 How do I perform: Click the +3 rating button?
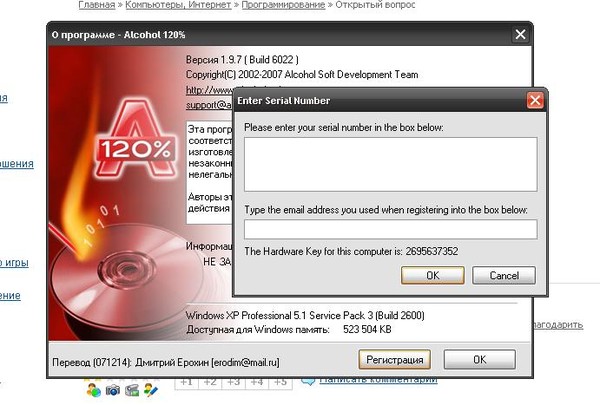(233, 382)
